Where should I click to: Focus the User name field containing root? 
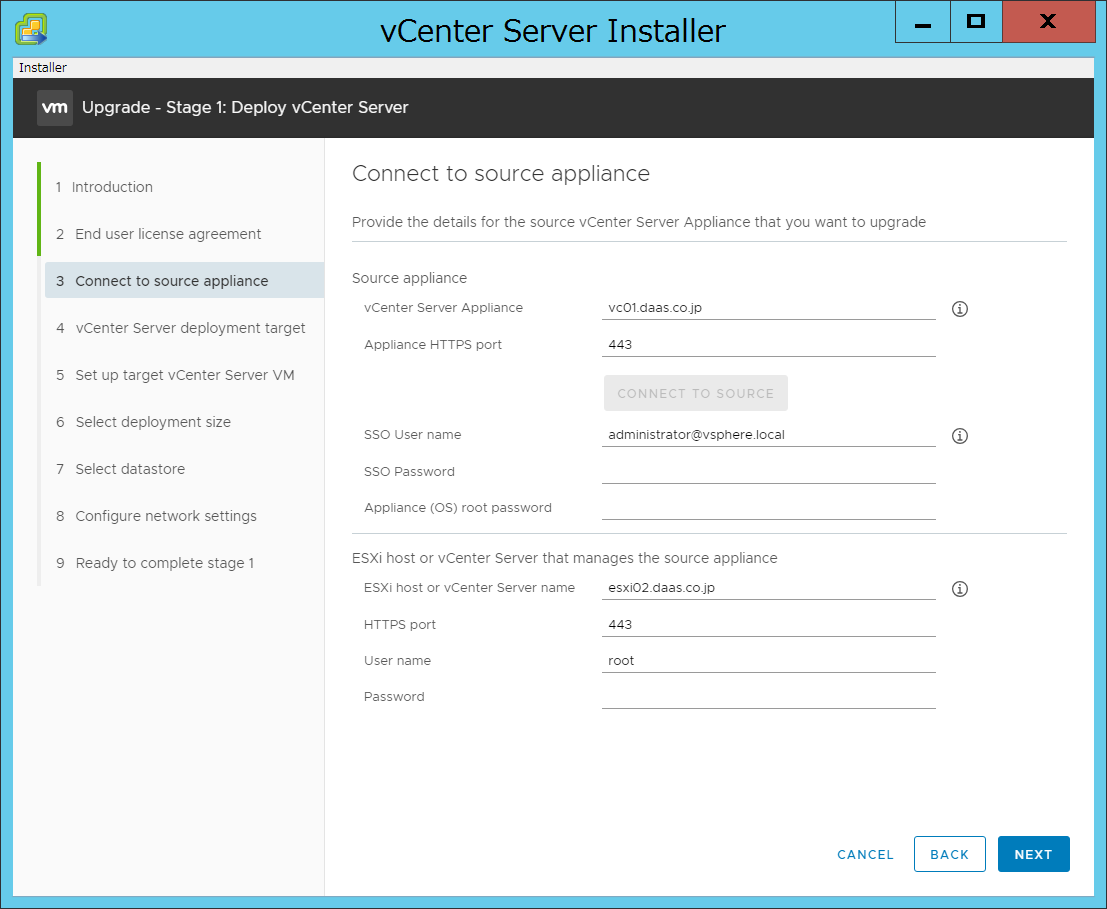click(769, 661)
